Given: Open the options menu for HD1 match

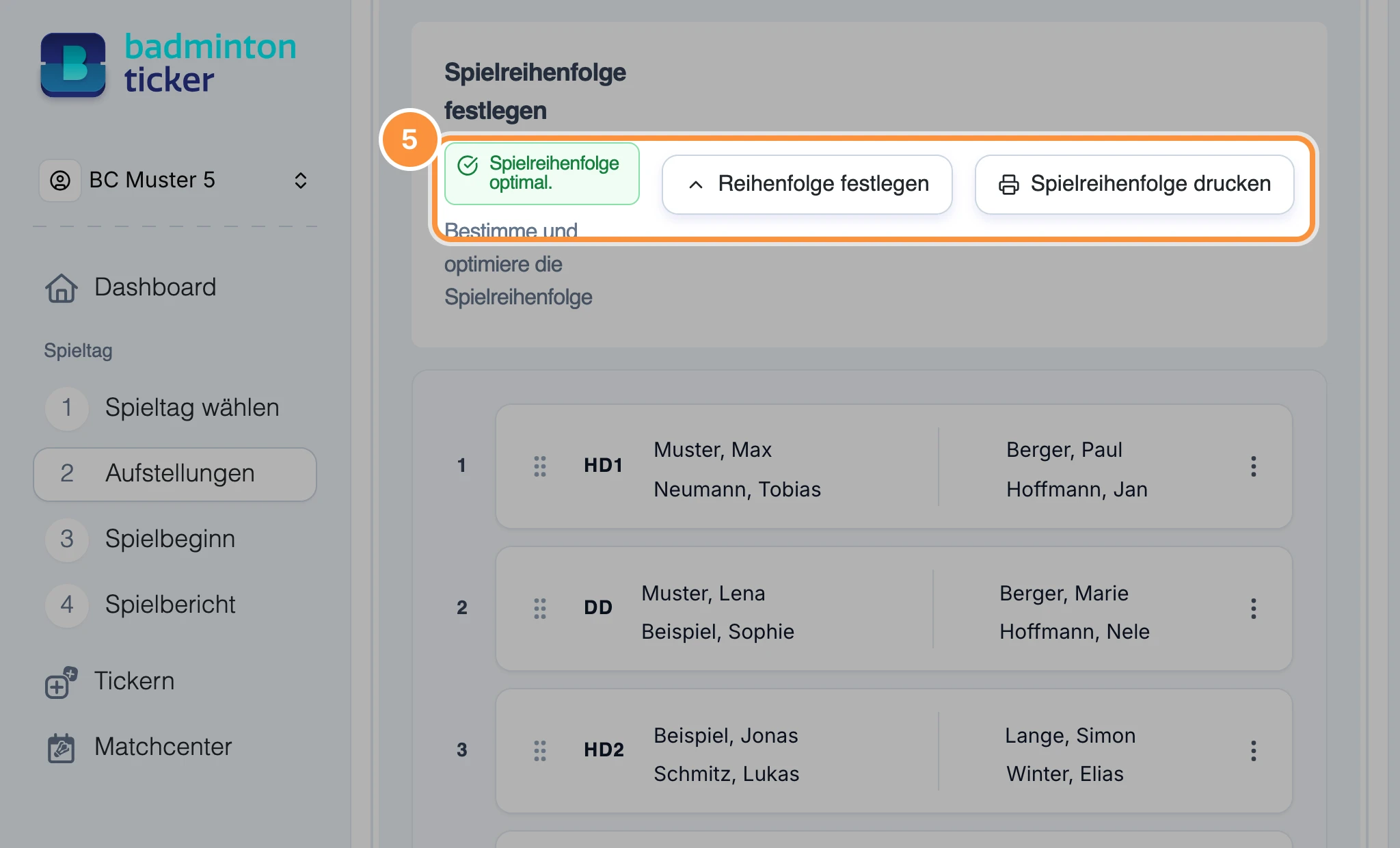Looking at the screenshot, I should 1254,466.
